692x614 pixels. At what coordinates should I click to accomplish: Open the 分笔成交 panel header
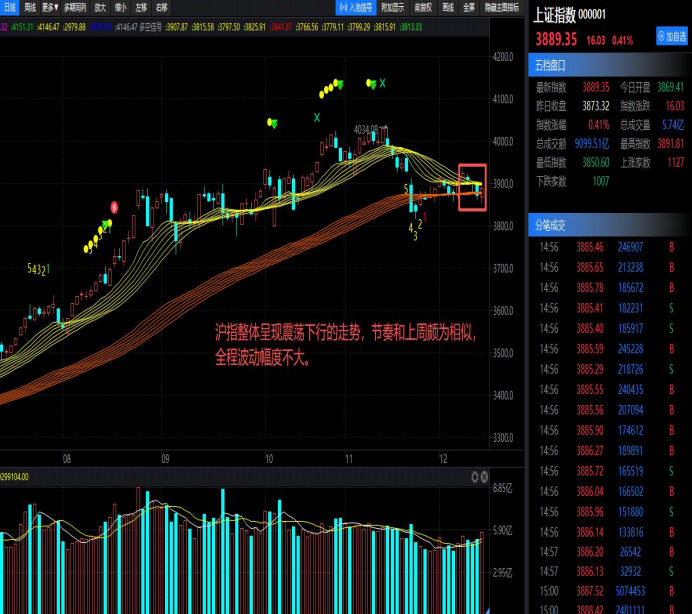[610, 226]
